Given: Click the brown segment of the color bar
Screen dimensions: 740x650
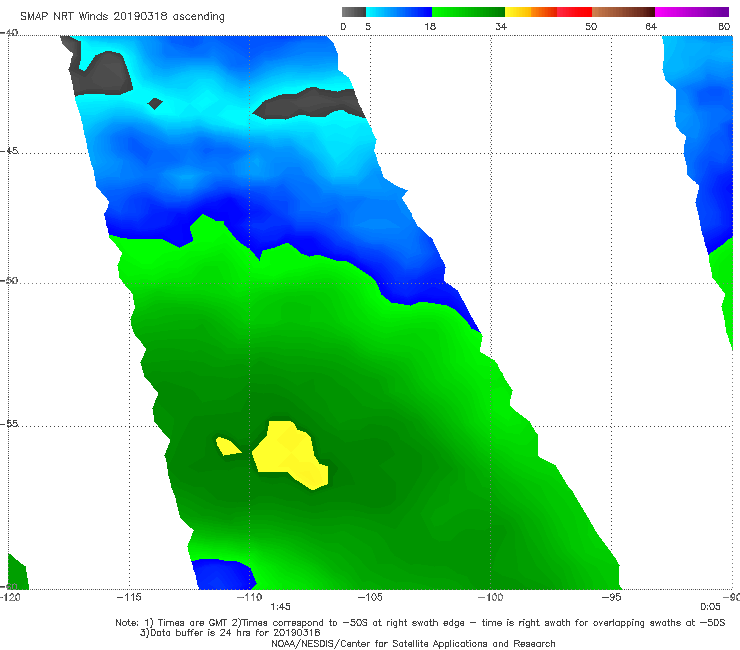Looking at the screenshot, I should click(x=623, y=12).
